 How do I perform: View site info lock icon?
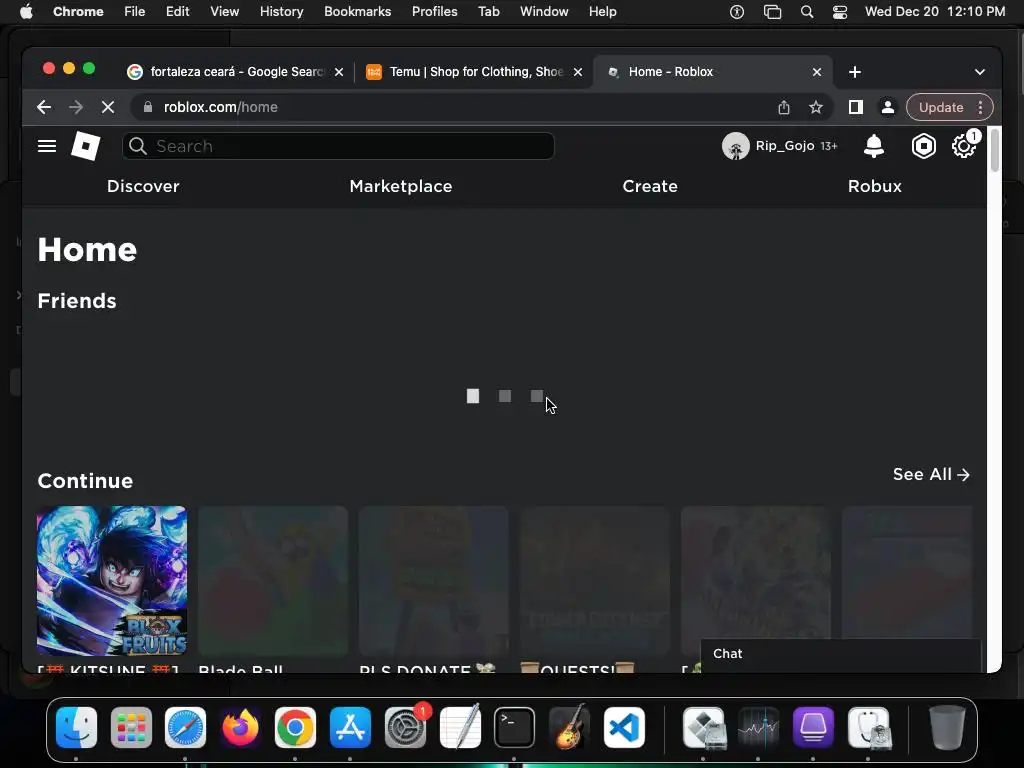click(x=148, y=107)
